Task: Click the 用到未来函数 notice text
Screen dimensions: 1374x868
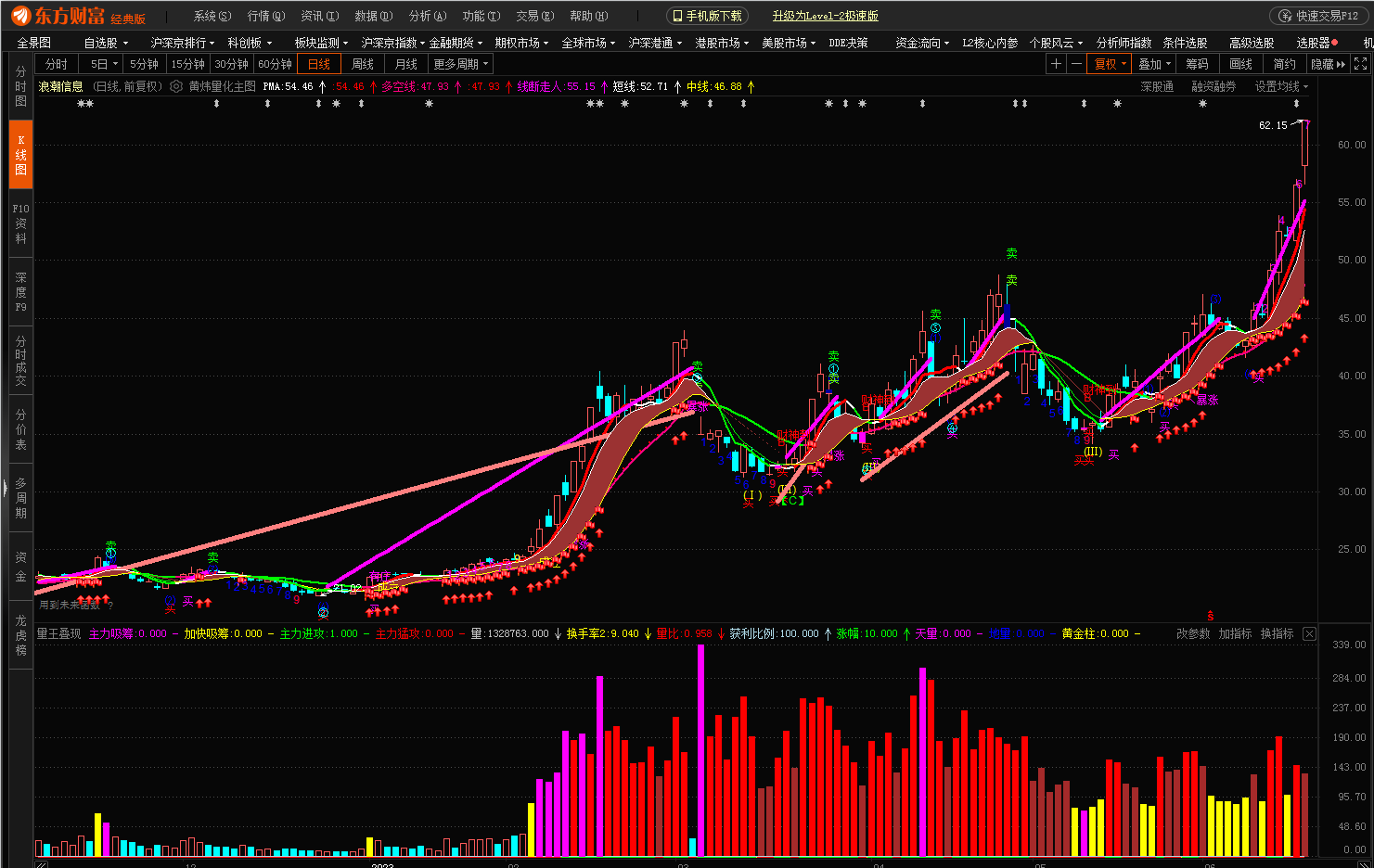Action: 74,605
